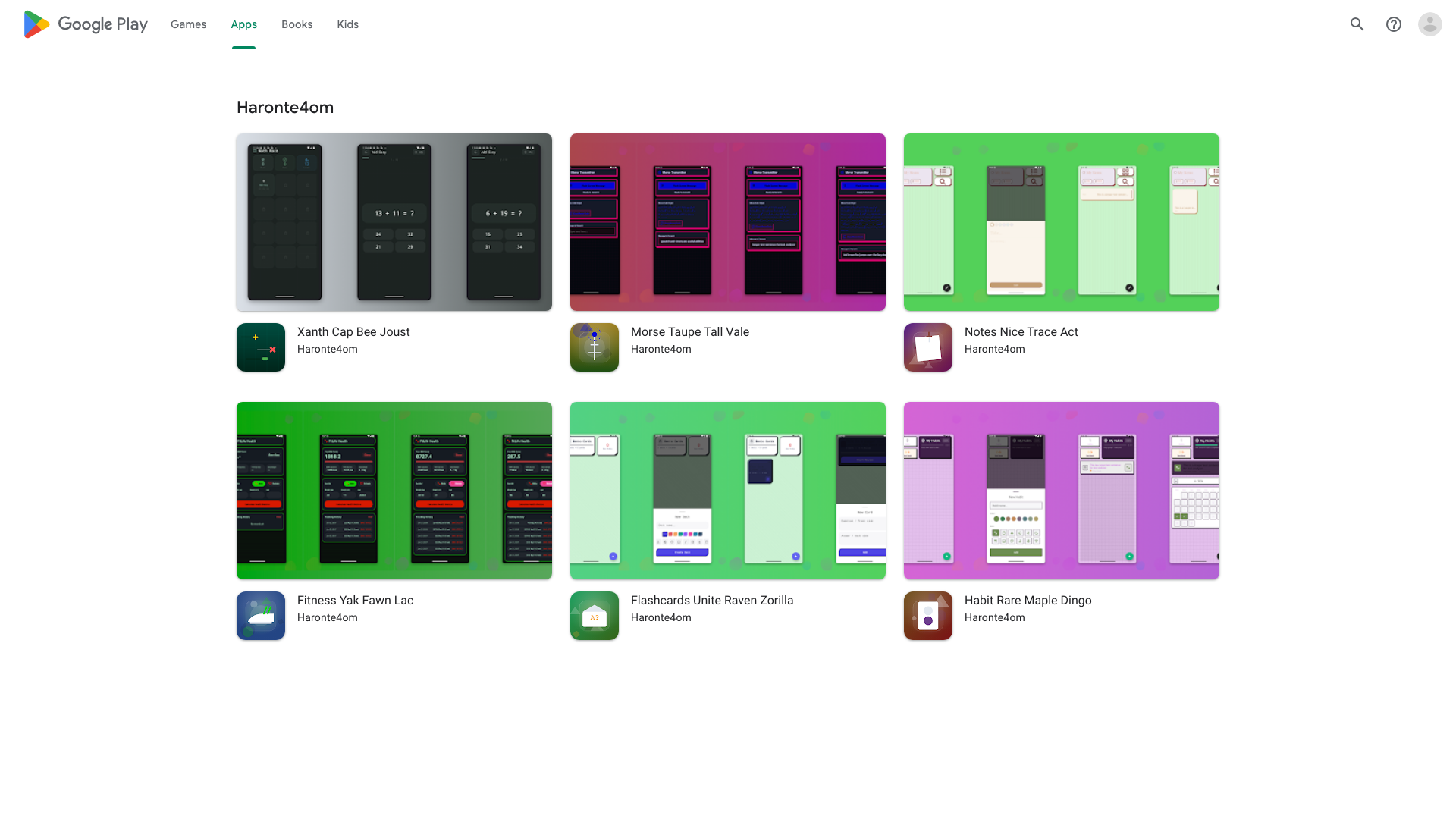
Task: Switch to the Games tab
Action: click(188, 24)
